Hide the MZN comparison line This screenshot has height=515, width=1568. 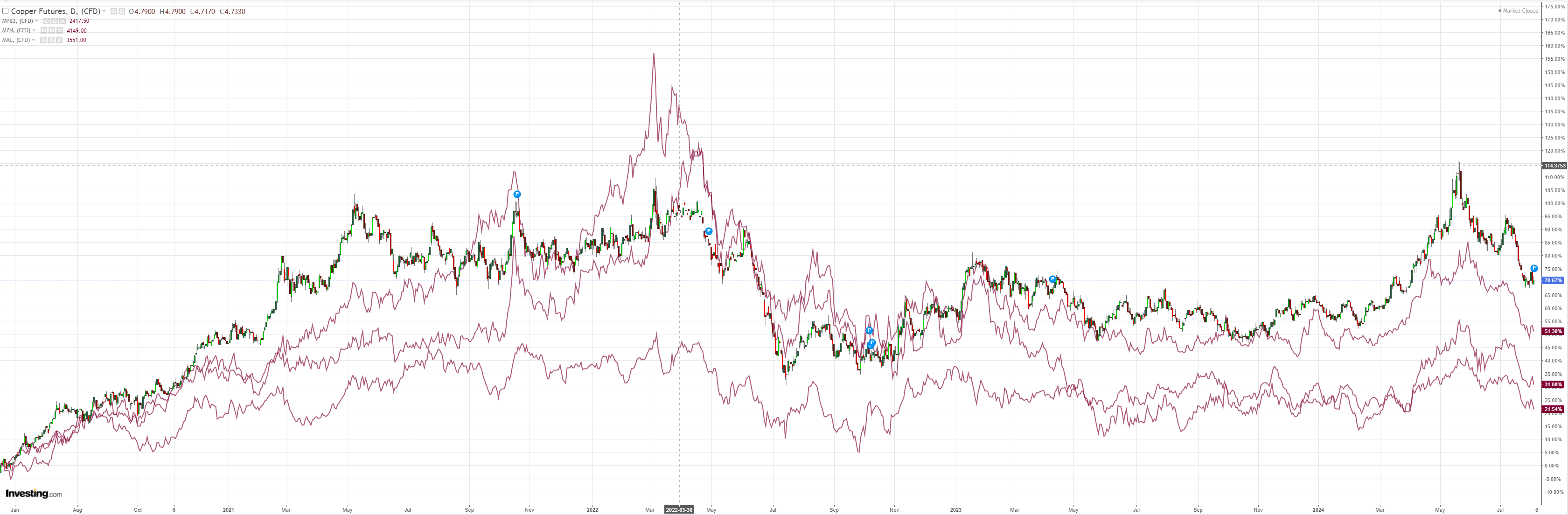click(44, 30)
